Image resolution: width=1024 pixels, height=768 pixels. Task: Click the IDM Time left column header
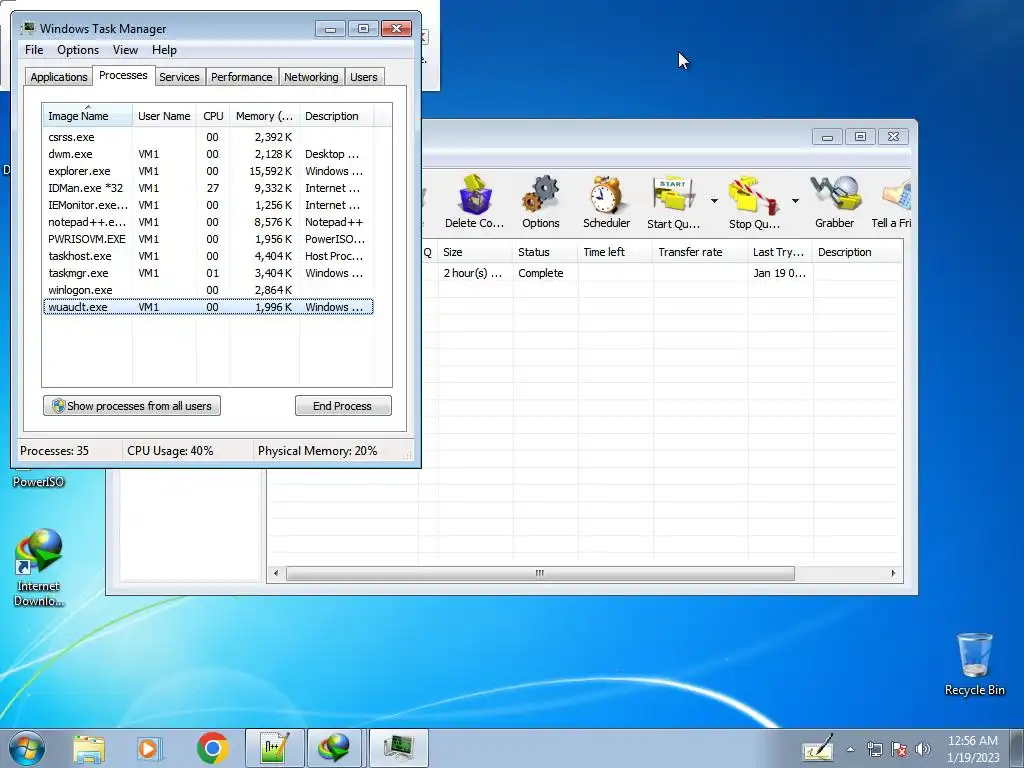615,252
